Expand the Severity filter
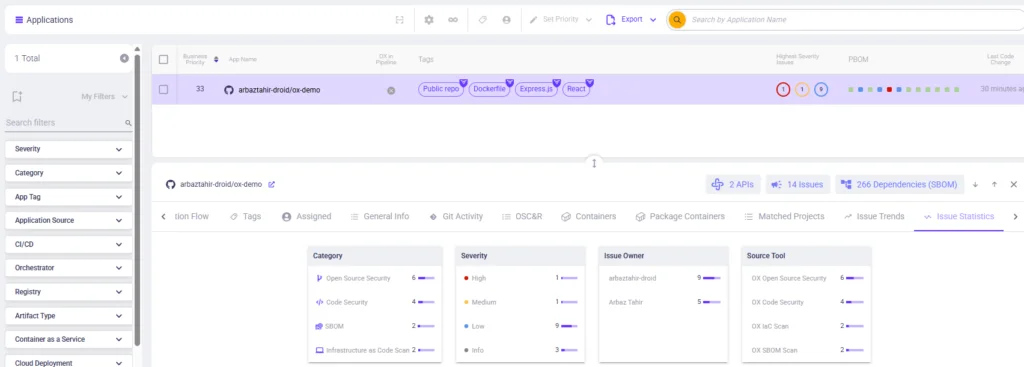This screenshot has height=367, width=1024. 69,149
